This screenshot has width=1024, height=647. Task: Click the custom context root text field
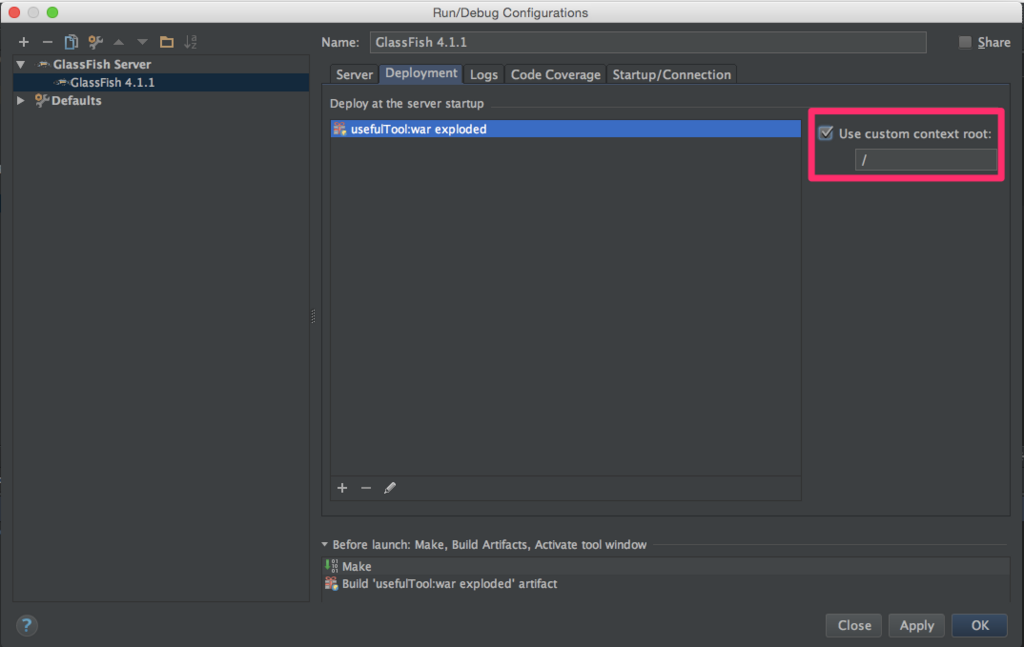pyautogui.click(x=926, y=160)
